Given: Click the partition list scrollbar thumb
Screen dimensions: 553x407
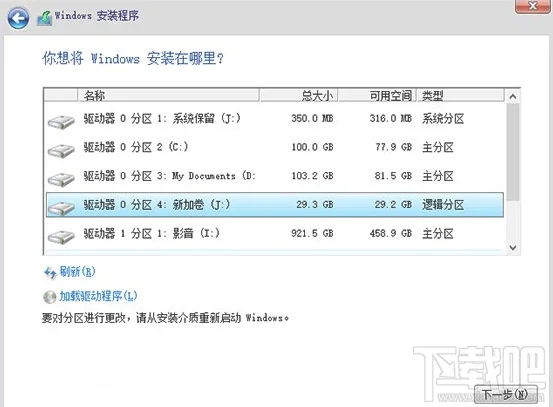Looking at the screenshot, I should (513, 152).
